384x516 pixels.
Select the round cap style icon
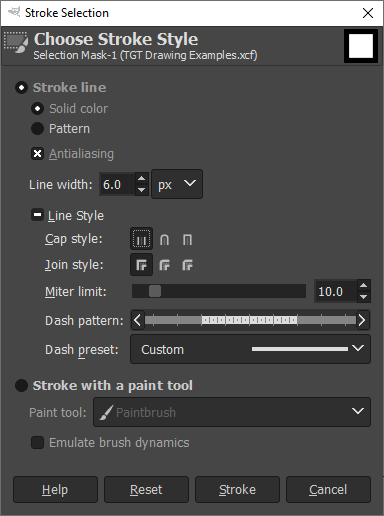164,239
